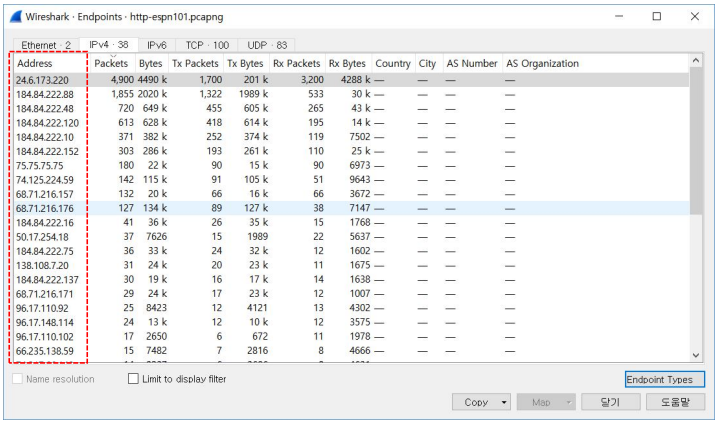The height and width of the screenshot is (425, 720).
Task: Click the 닫기 (close) button
Action: pos(611,403)
